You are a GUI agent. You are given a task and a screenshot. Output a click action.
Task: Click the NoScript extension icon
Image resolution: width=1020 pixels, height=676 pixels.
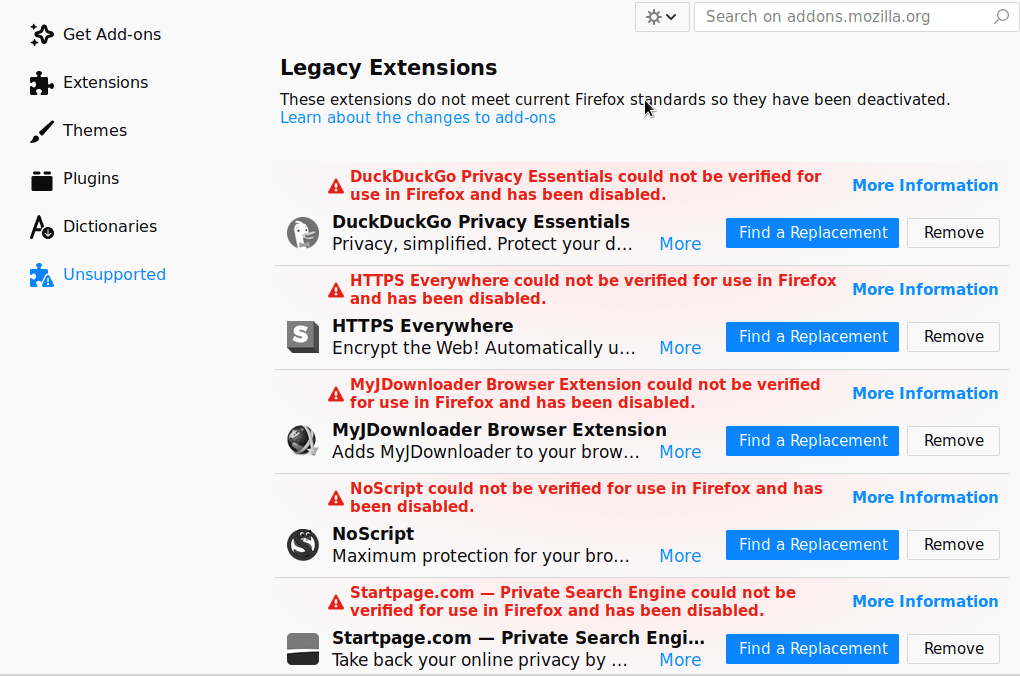coord(302,543)
